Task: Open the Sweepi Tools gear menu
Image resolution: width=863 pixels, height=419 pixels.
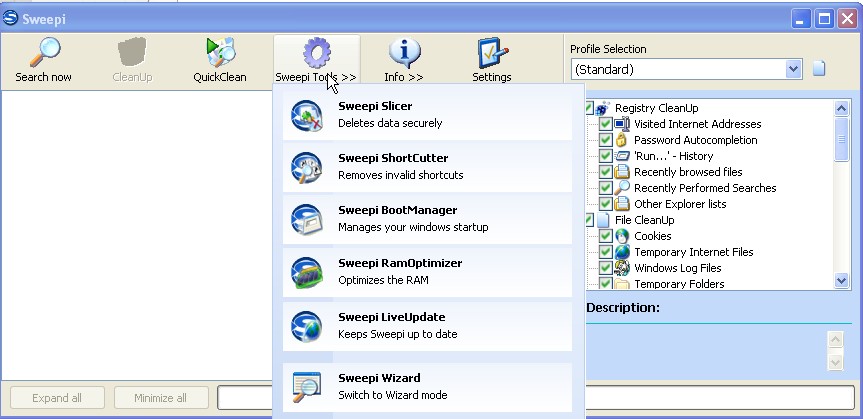Action: 317,59
